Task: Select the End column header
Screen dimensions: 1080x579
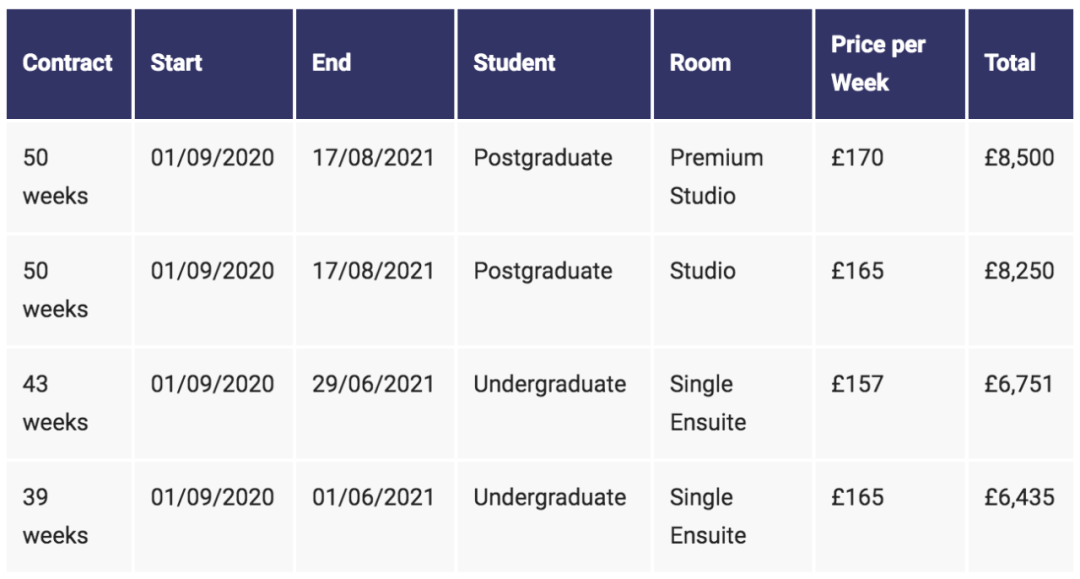Action: click(375, 64)
